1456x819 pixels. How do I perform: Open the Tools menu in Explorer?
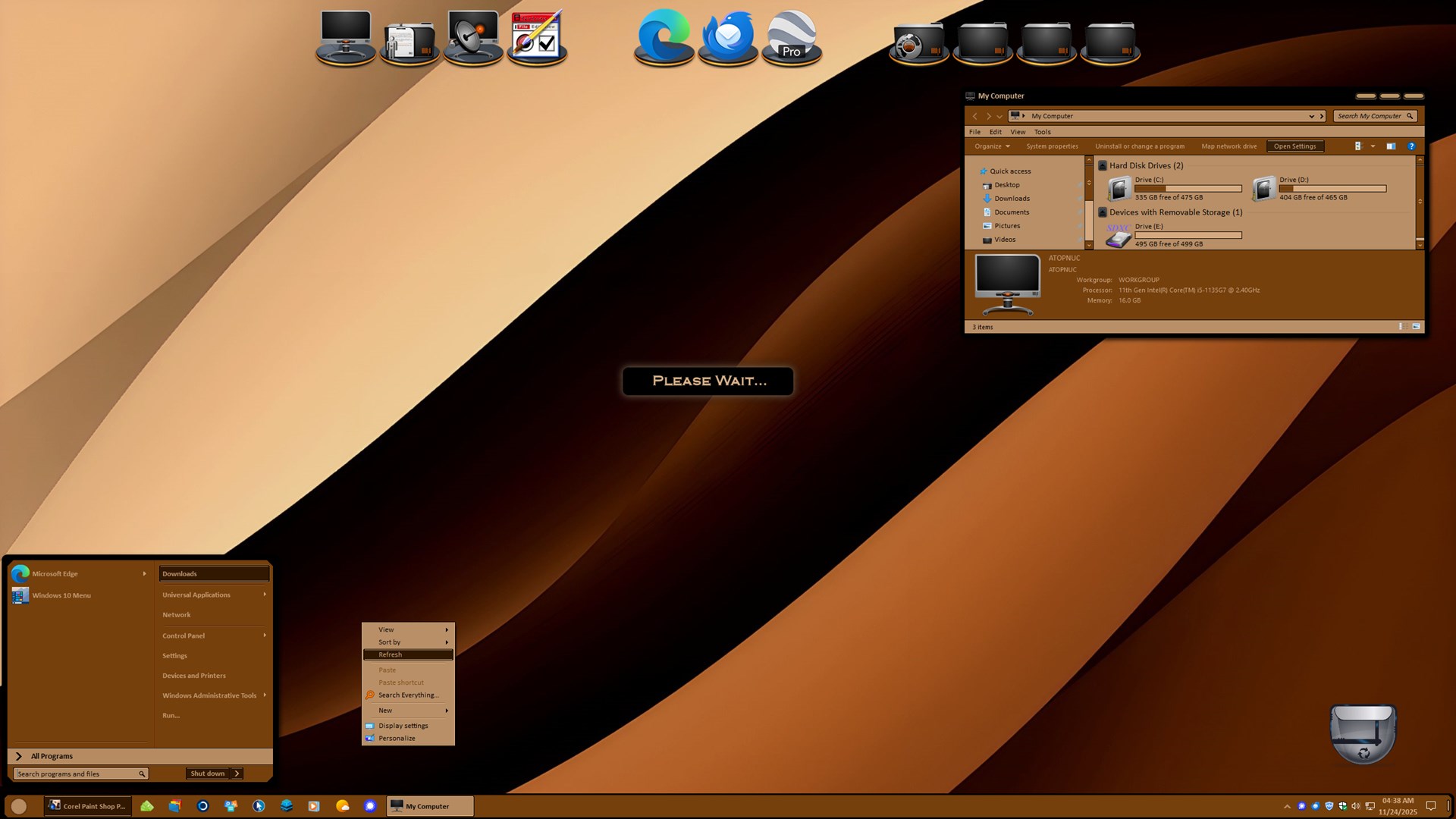(1042, 132)
